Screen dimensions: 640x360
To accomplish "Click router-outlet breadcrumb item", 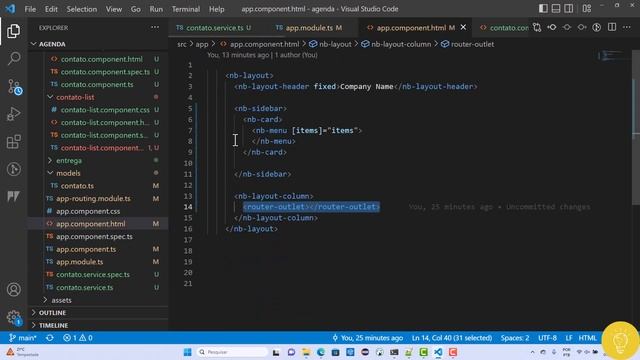I will point(467,44).
